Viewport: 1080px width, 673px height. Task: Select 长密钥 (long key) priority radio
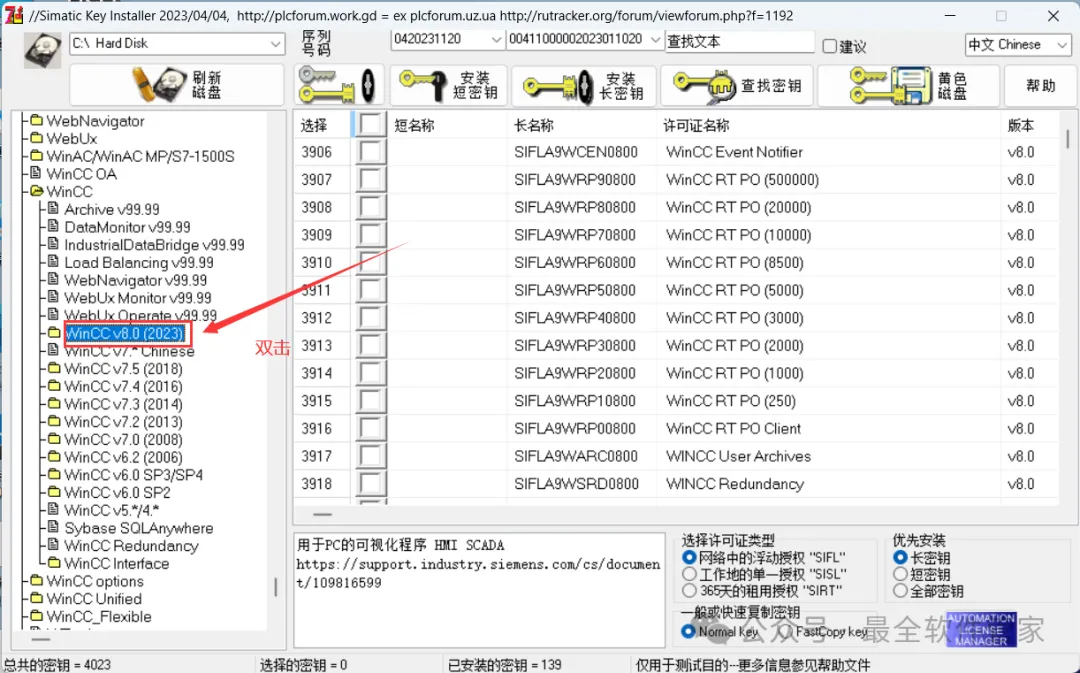(x=900, y=557)
